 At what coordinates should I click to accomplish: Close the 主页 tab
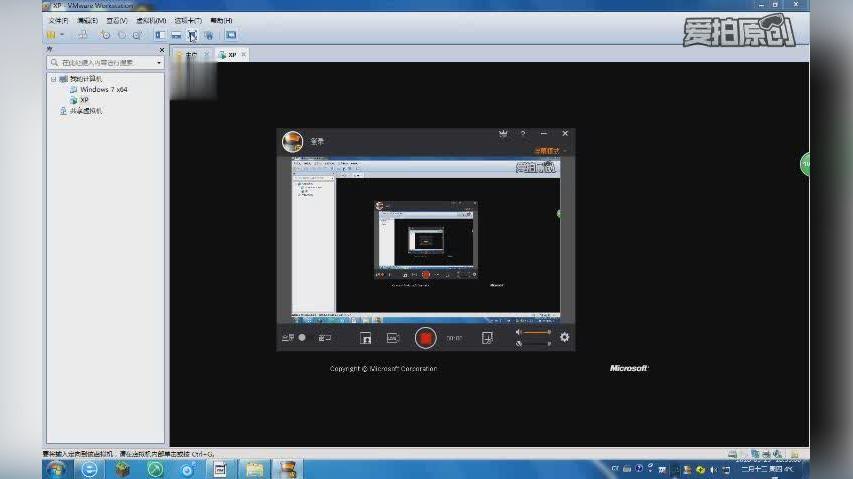click(207, 55)
